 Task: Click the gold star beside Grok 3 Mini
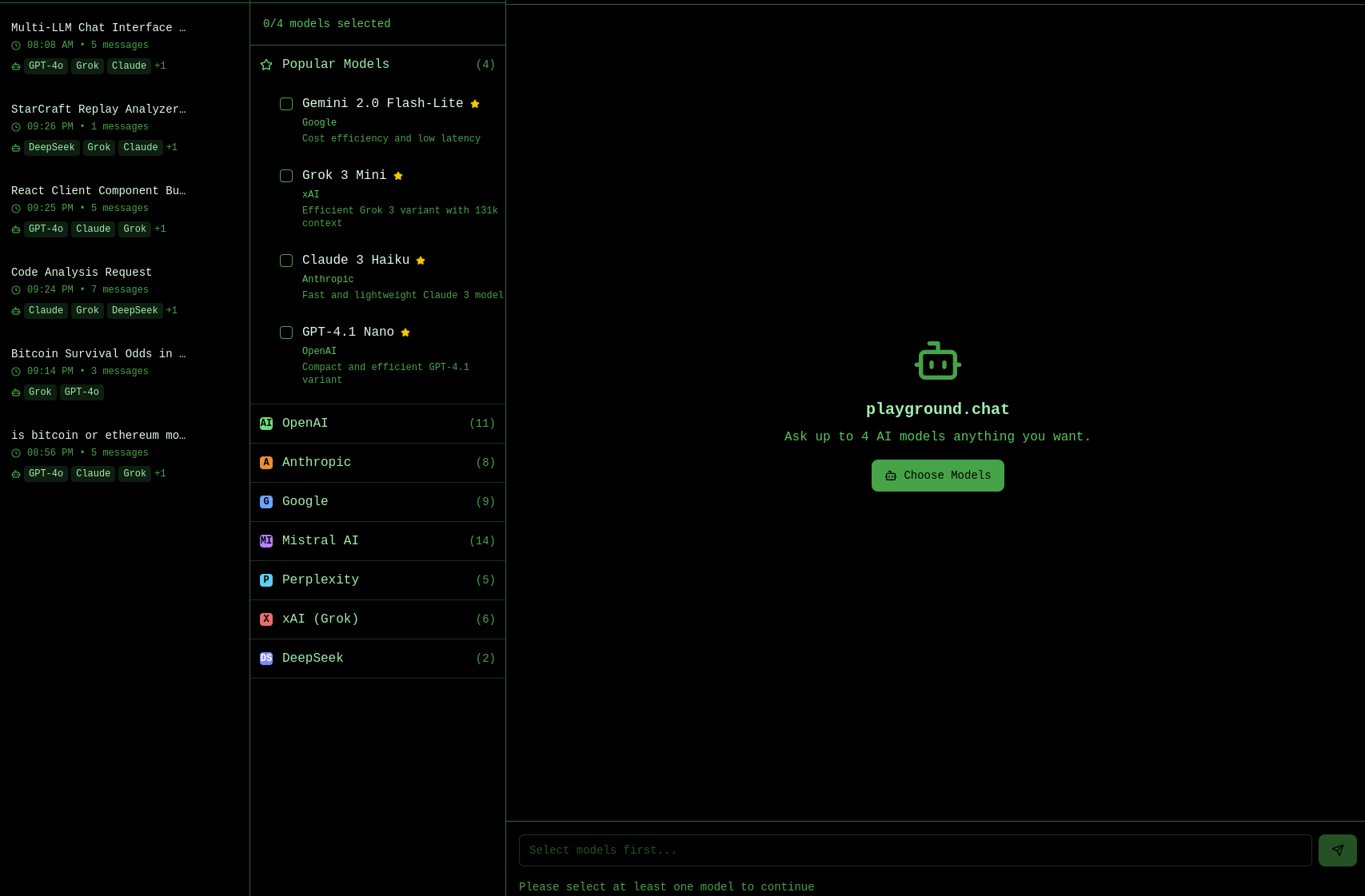[398, 176]
